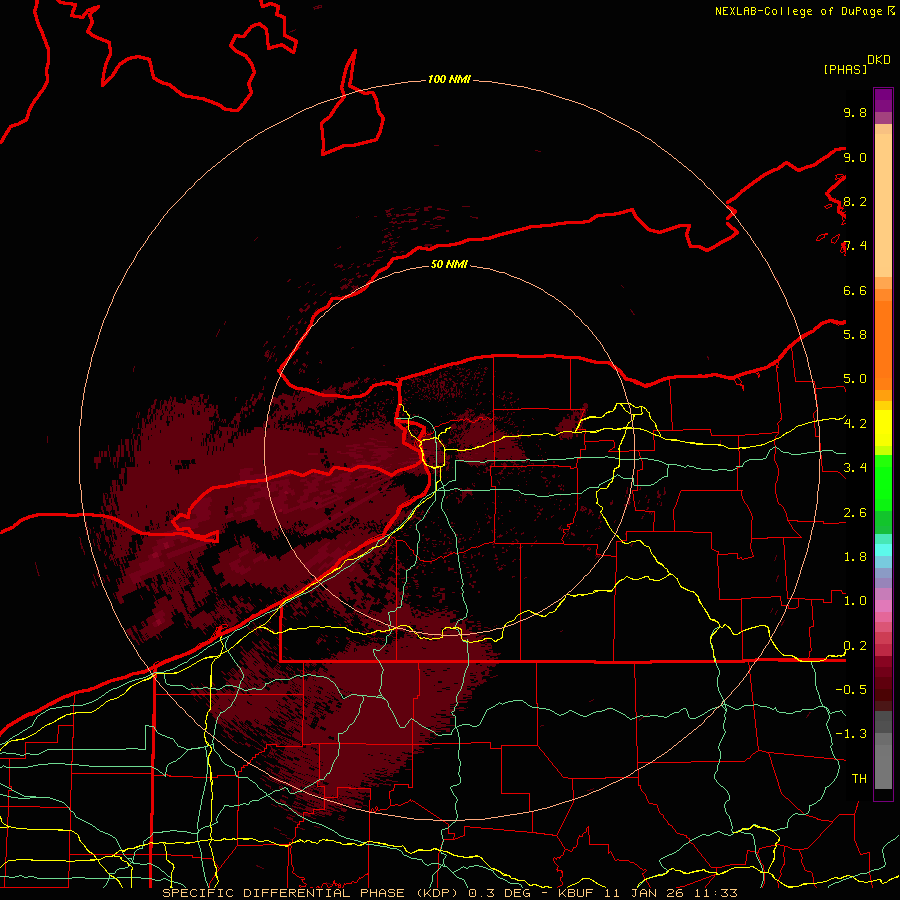Click the 4.2 value on color scale
This screenshot has height=900, width=900.
click(x=855, y=424)
